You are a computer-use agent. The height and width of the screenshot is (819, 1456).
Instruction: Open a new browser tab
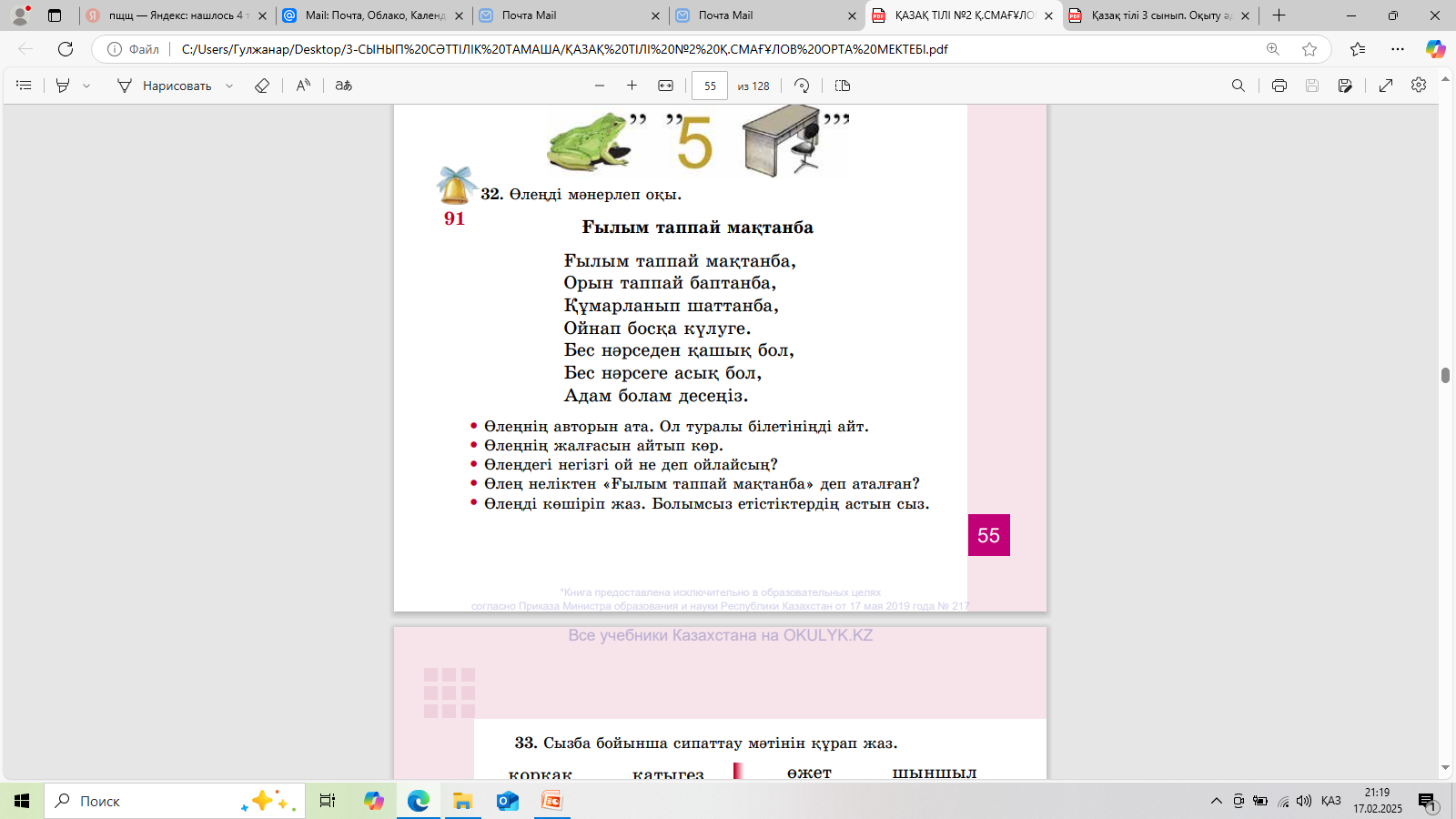[x=1279, y=15]
